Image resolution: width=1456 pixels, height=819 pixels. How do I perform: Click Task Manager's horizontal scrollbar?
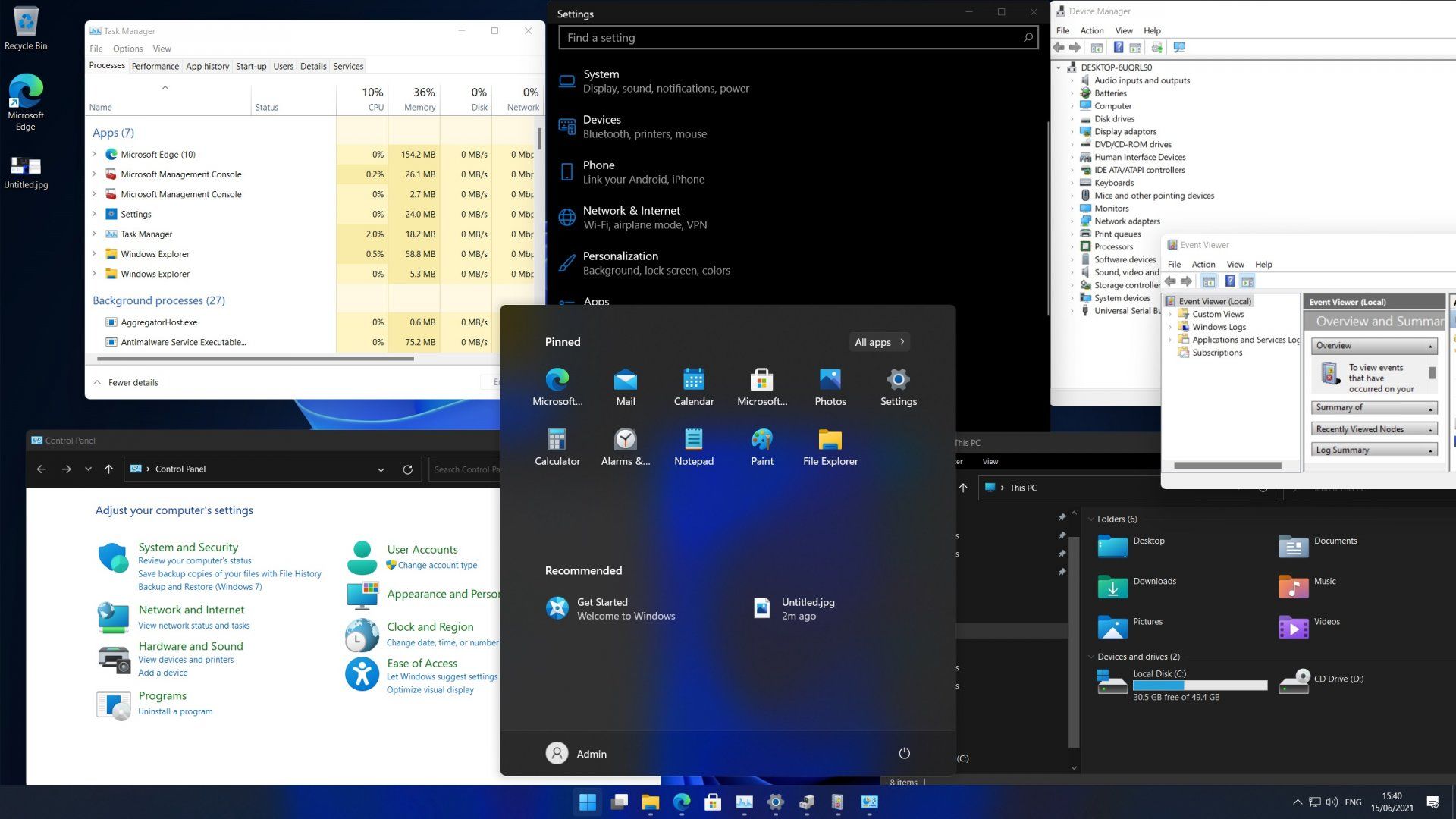pyautogui.click(x=256, y=359)
